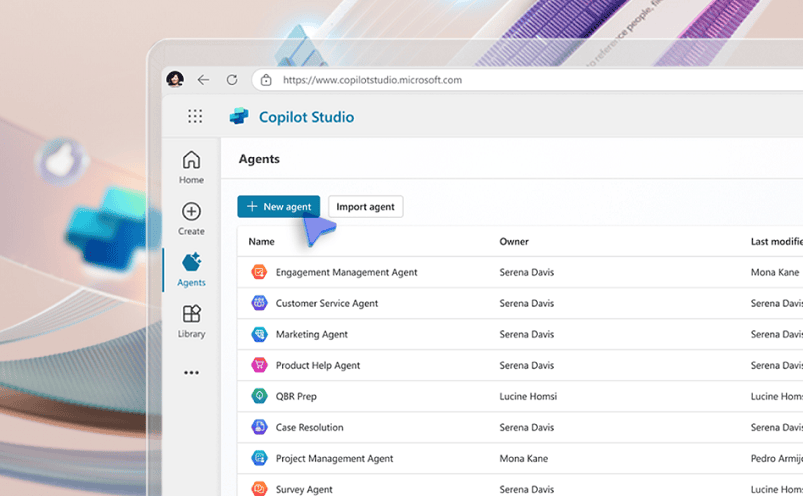Open the app launcher grid icon
Image resolution: width=803 pixels, height=496 pixels.
(195, 117)
